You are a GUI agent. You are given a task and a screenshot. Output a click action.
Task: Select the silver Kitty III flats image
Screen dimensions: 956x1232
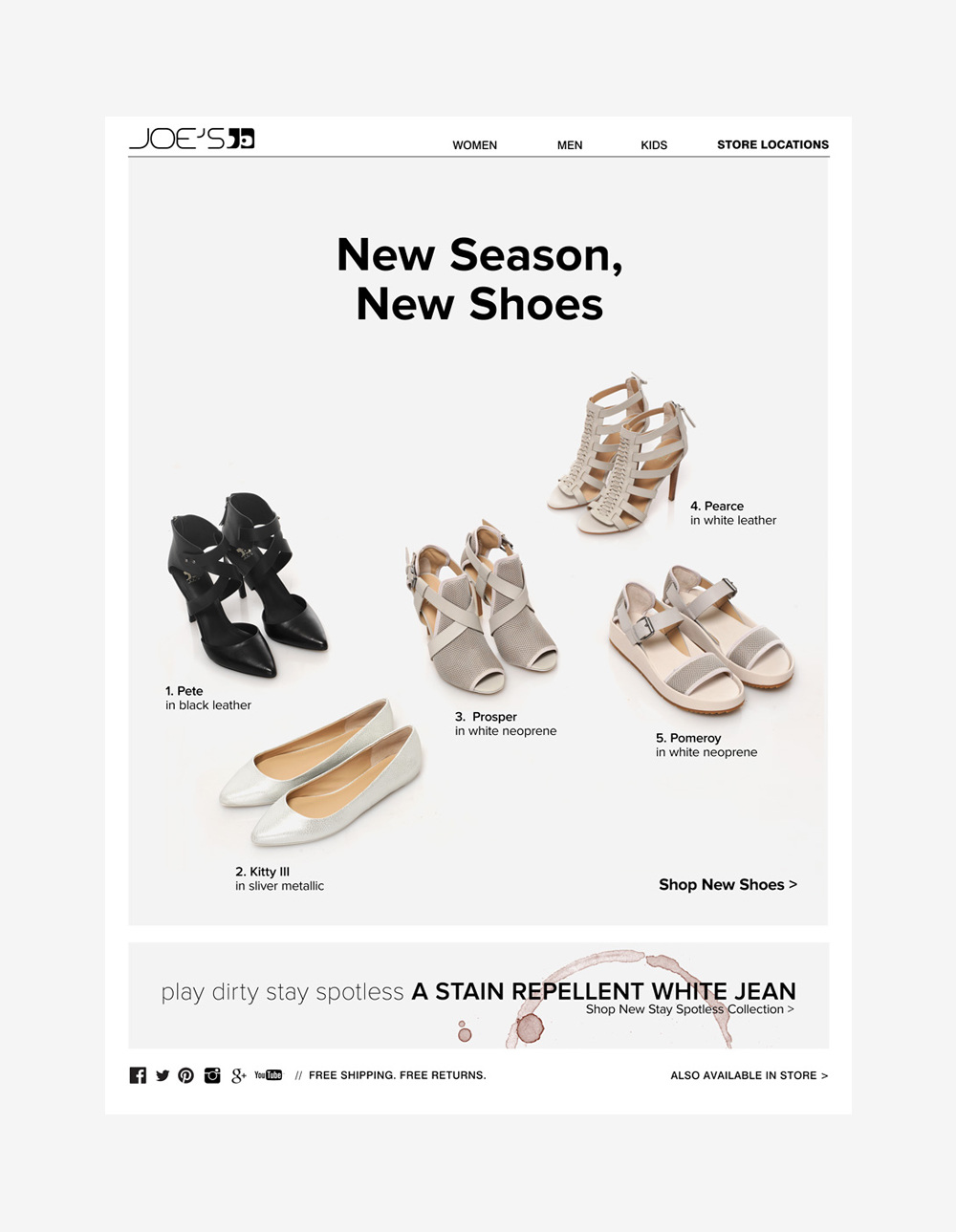(321, 773)
